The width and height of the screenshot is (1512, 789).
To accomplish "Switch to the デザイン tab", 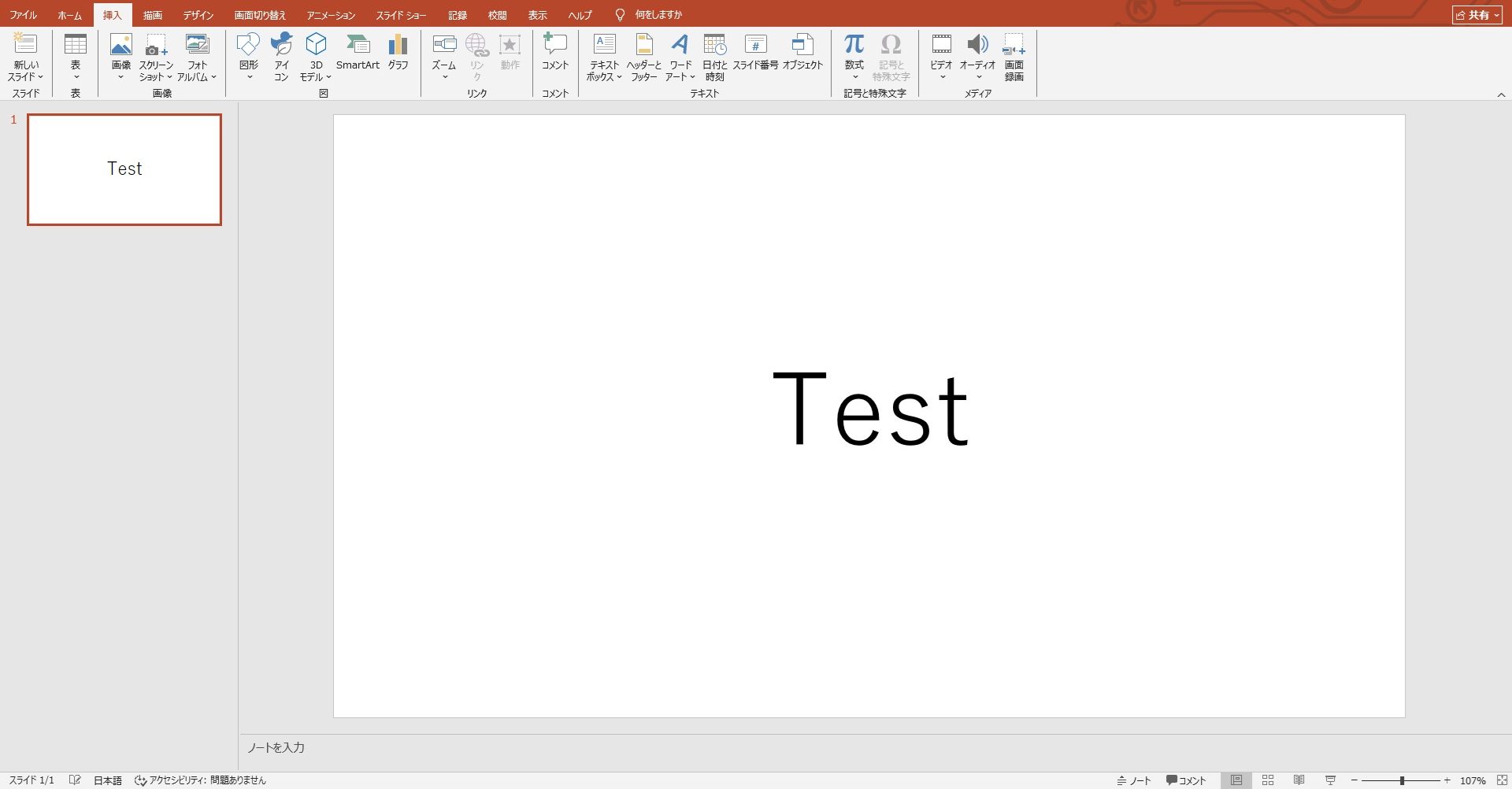I will [x=198, y=15].
